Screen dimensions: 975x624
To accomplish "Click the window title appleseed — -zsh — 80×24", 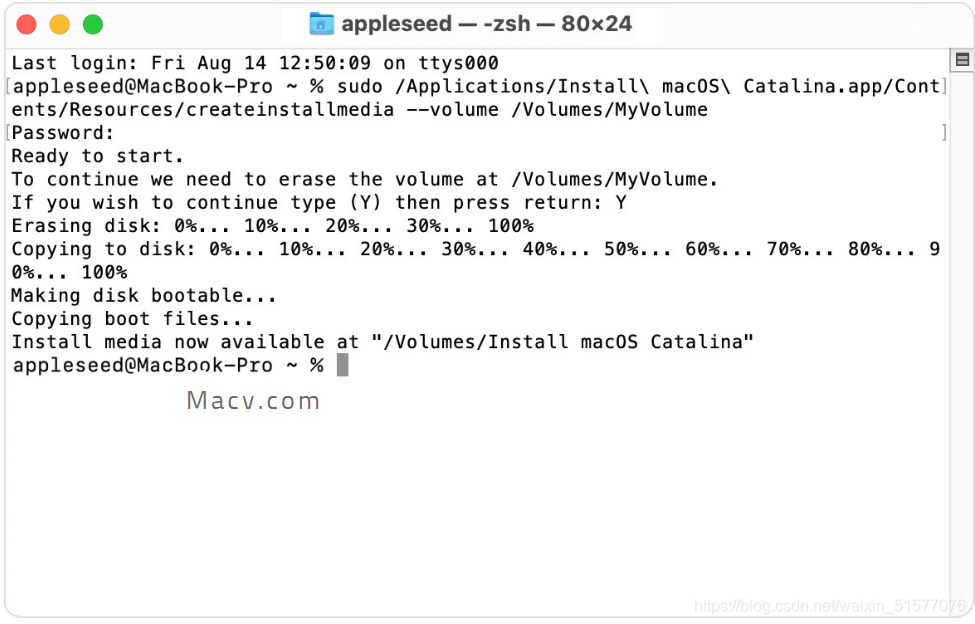I will coord(490,23).
